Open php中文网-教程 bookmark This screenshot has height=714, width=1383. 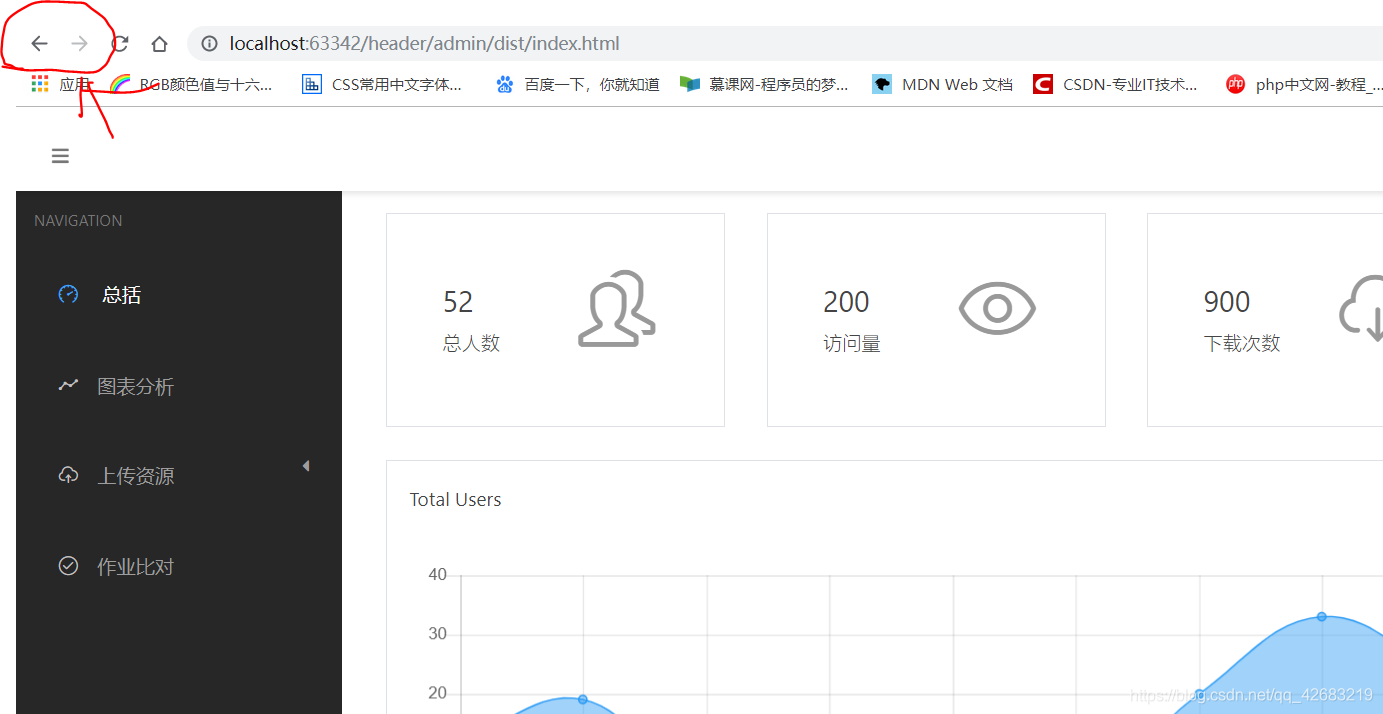[1305, 84]
